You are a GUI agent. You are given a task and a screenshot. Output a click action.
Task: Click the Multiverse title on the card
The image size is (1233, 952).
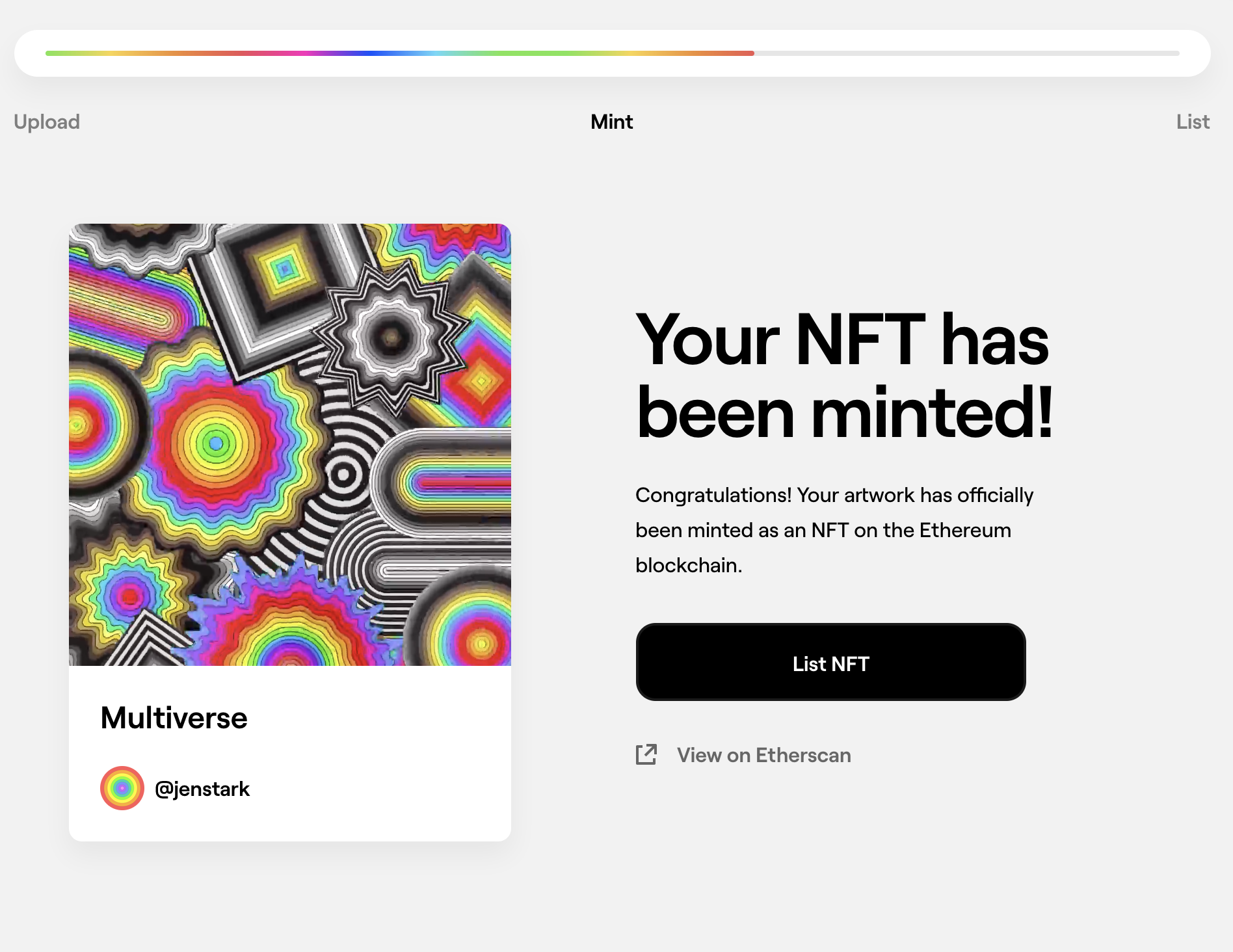(174, 718)
